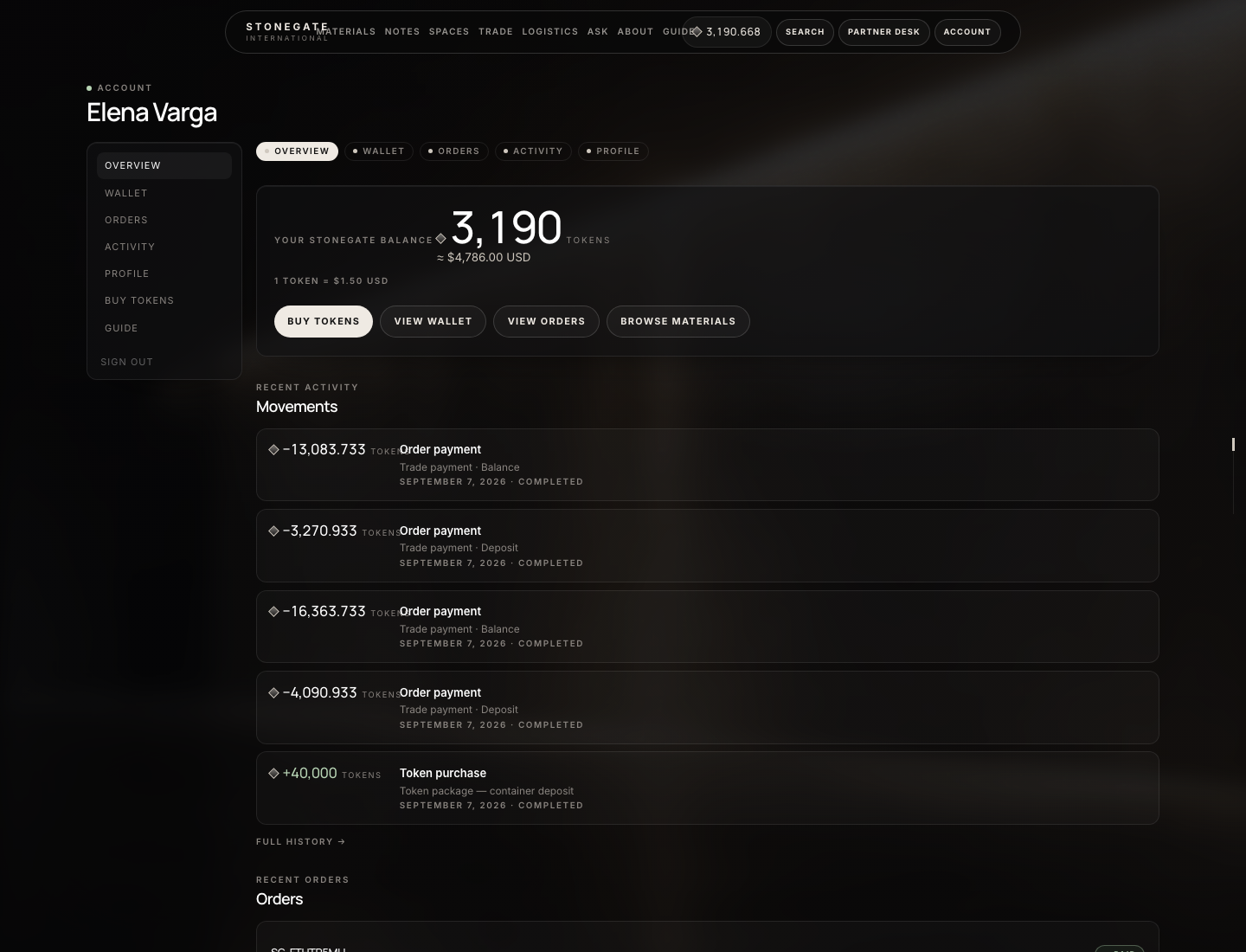1246x952 pixels.
Task: Click the Buy Tokens button in balance card
Action: click(324, 321)
